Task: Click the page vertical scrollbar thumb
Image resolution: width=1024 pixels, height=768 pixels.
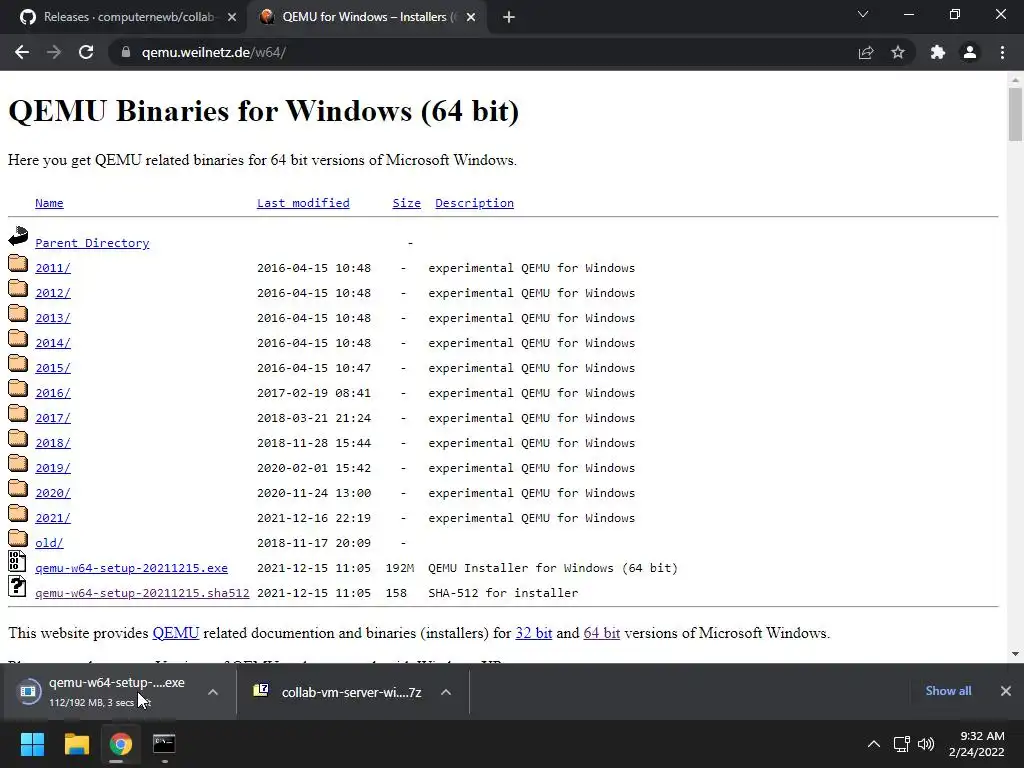Action: (1015, 114)
